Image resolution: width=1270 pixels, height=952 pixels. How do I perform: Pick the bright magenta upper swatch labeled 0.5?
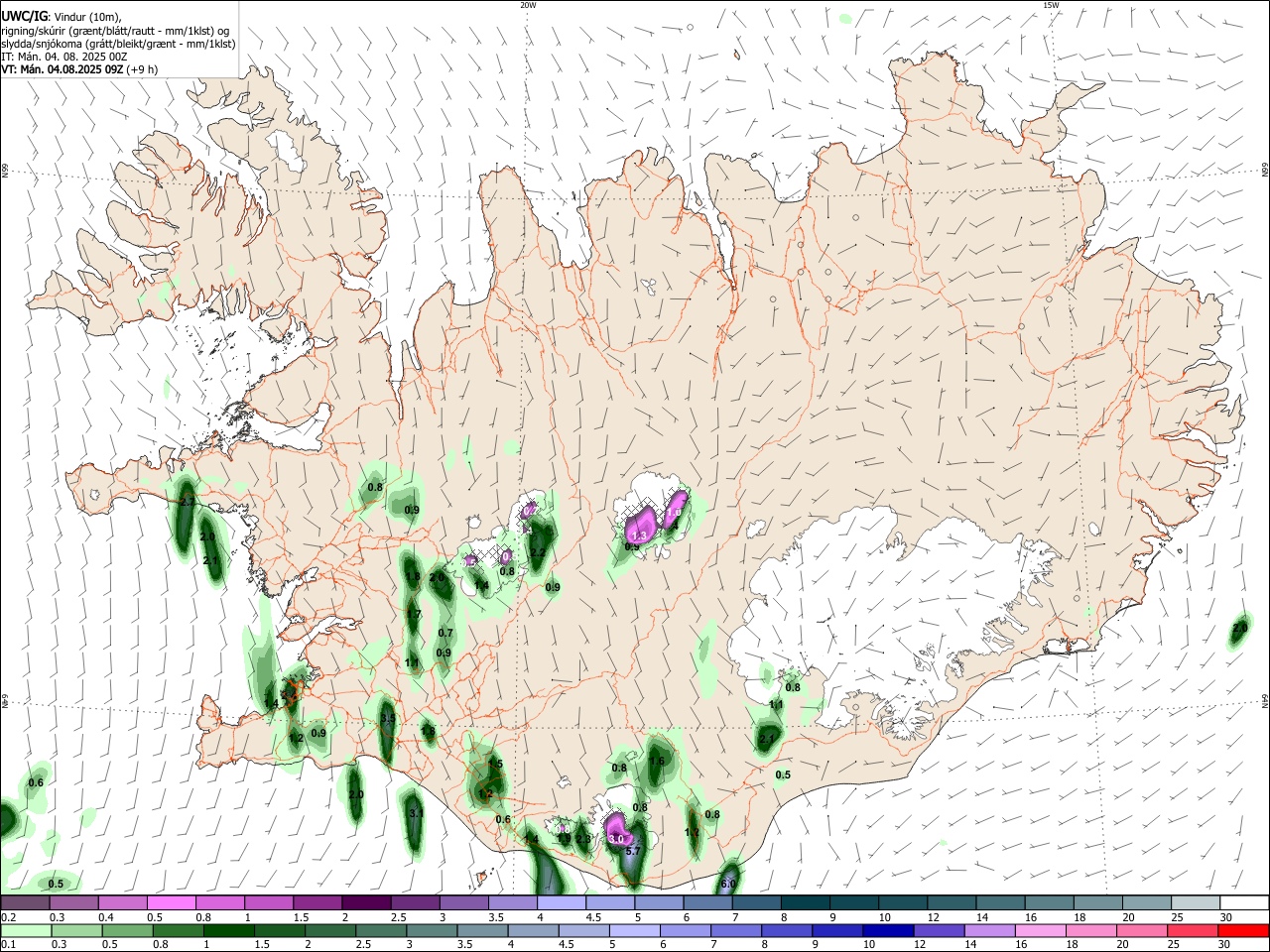(x=172, y=903)
